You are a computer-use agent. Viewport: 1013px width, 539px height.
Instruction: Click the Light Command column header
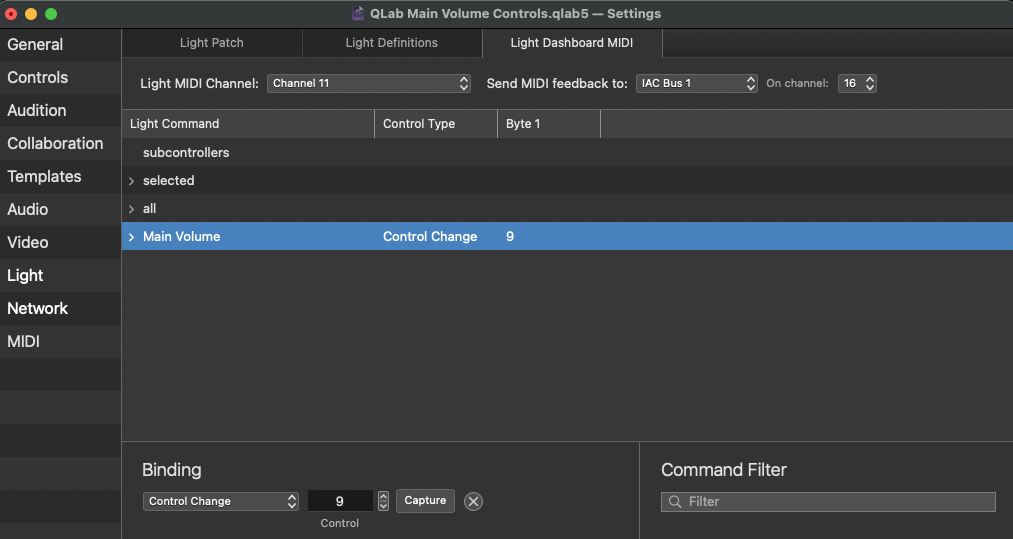[x=248, y=123]
